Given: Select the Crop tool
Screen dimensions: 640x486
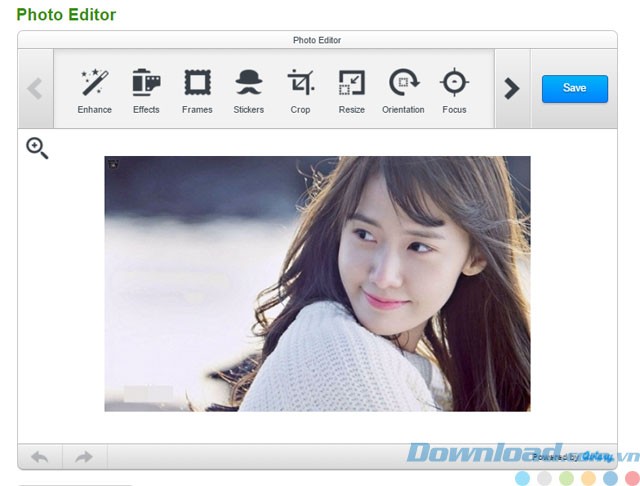Looking at the screenshot, I should coord(300,90).
